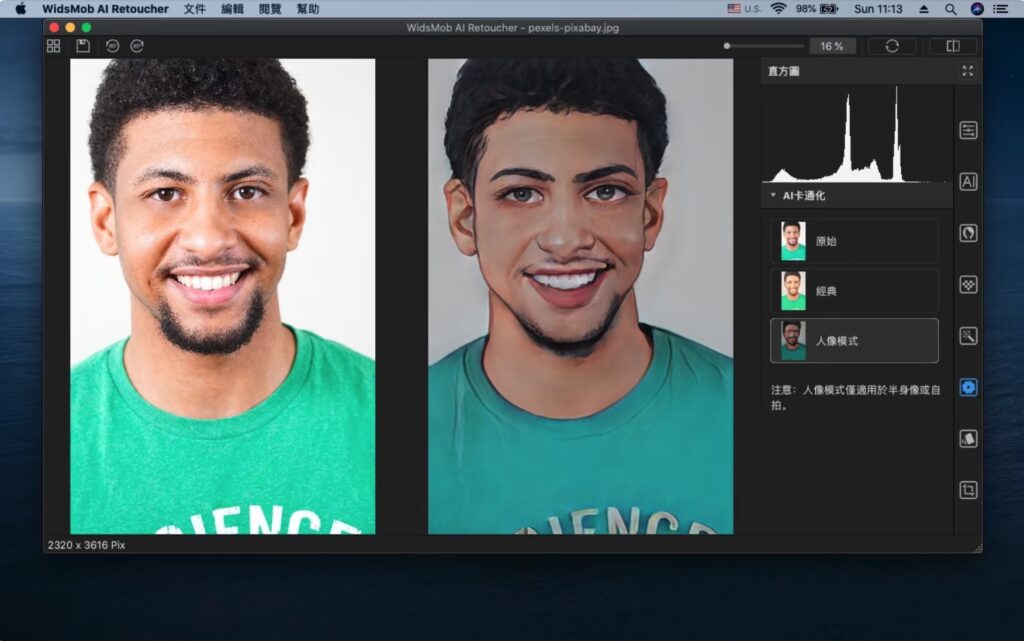Select the 經典 cartoon style
The height and width of the screenshot is (641, 1024).
pyautogui.click(x=854, y=291)
